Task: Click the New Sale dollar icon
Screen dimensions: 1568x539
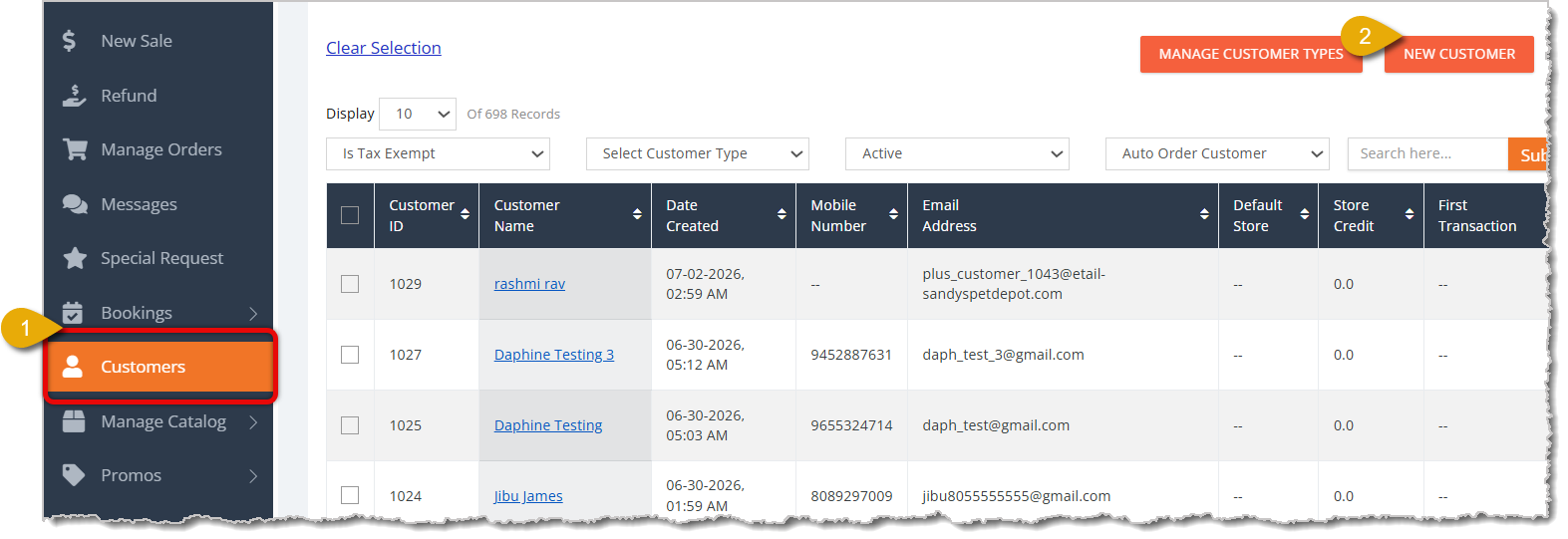Action: tap(69, 41)
